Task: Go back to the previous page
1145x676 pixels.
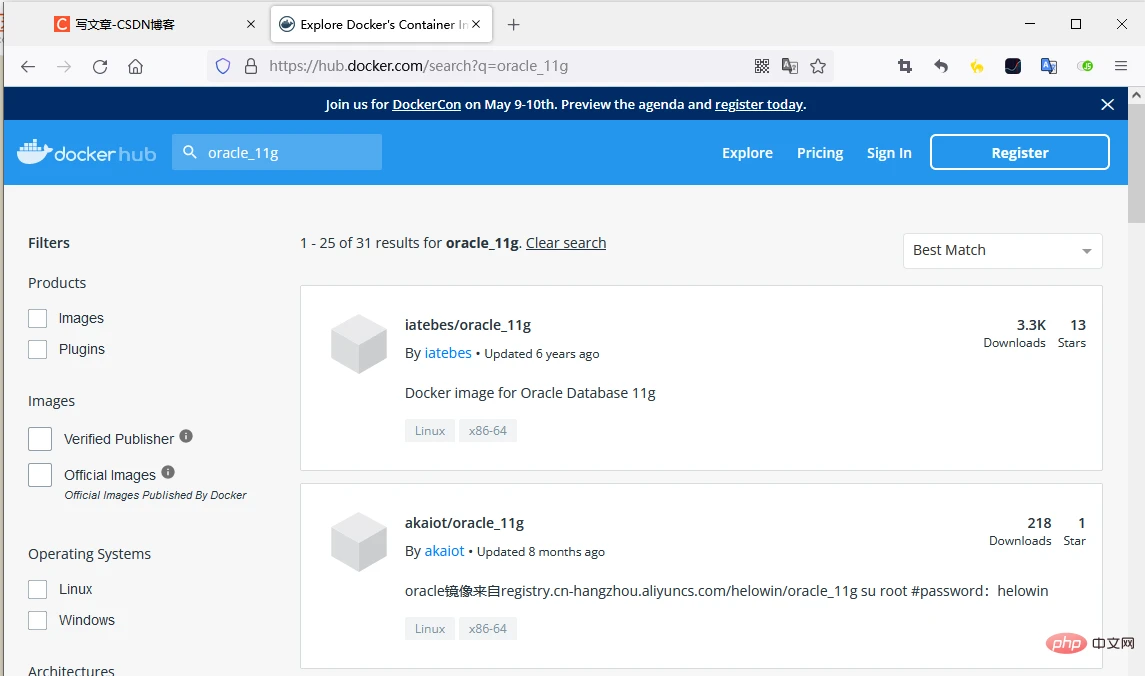Action: pyautogui.click(x=28, y=66)
